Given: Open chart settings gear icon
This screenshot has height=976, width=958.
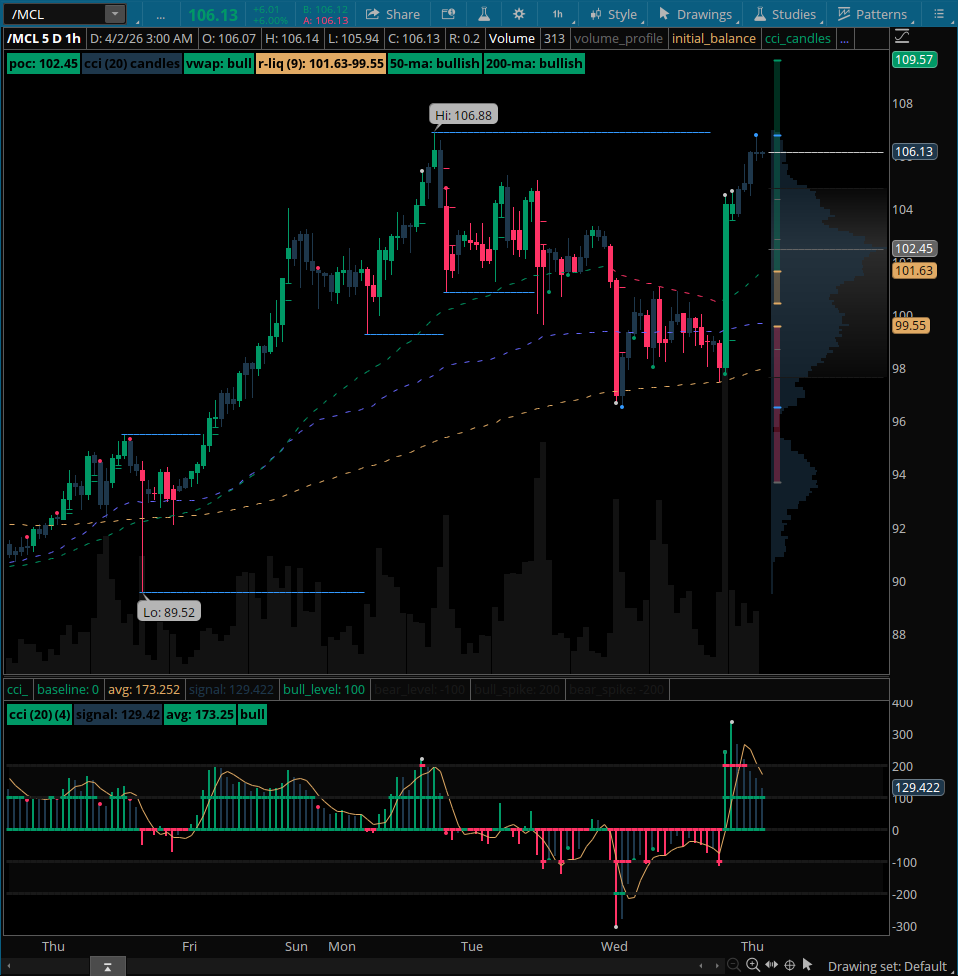Looking at the screenshot, I should pos(519,14).
